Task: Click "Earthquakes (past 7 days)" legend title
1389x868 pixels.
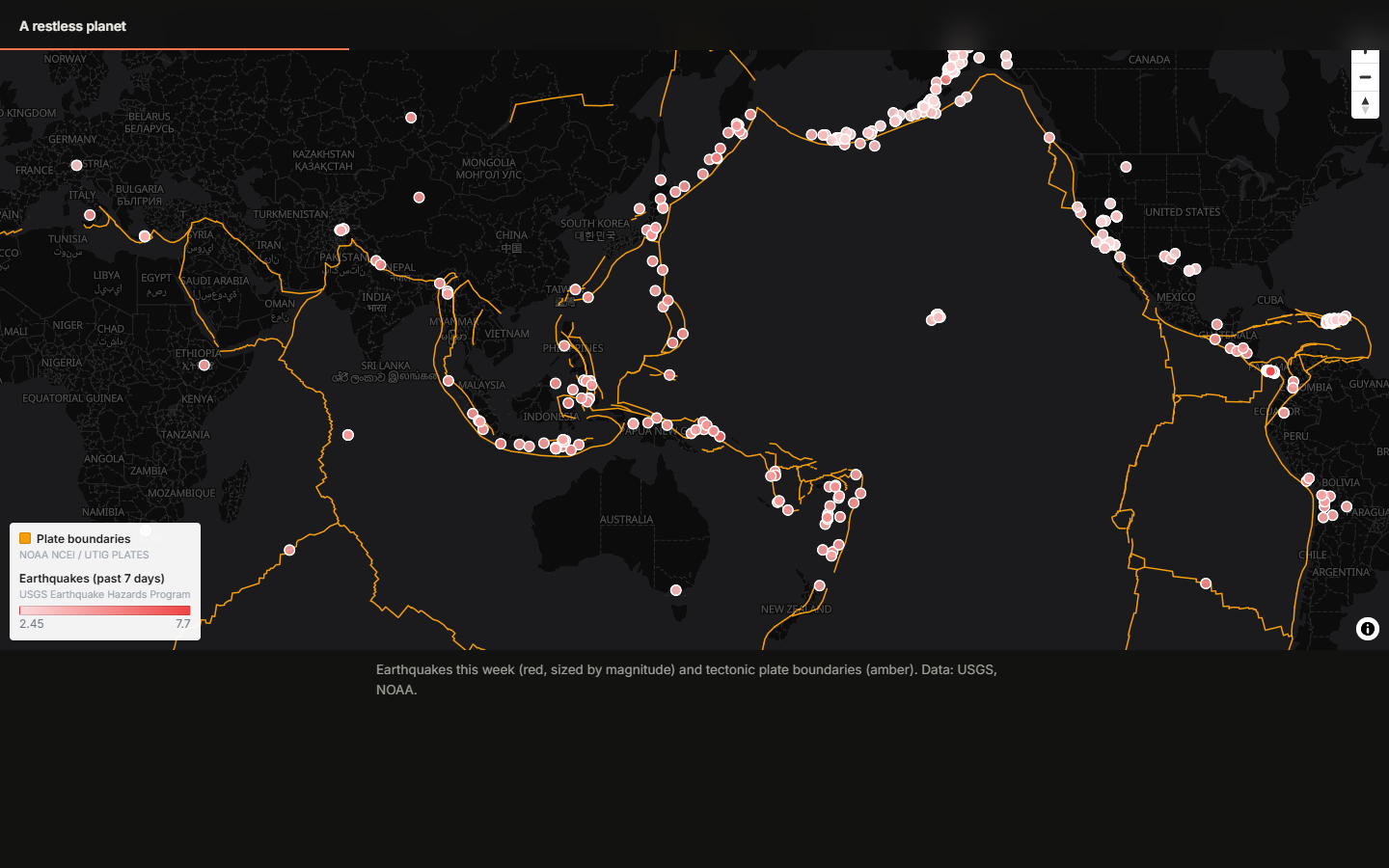Action: point(92,579)
